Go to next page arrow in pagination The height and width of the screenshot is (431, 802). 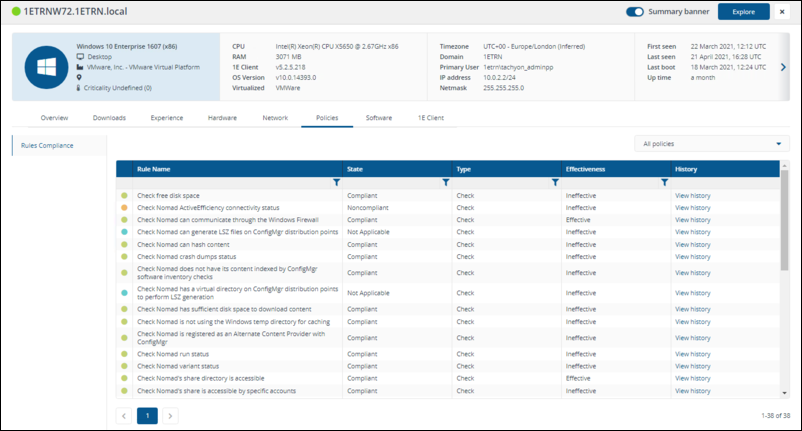click(171, 414)
